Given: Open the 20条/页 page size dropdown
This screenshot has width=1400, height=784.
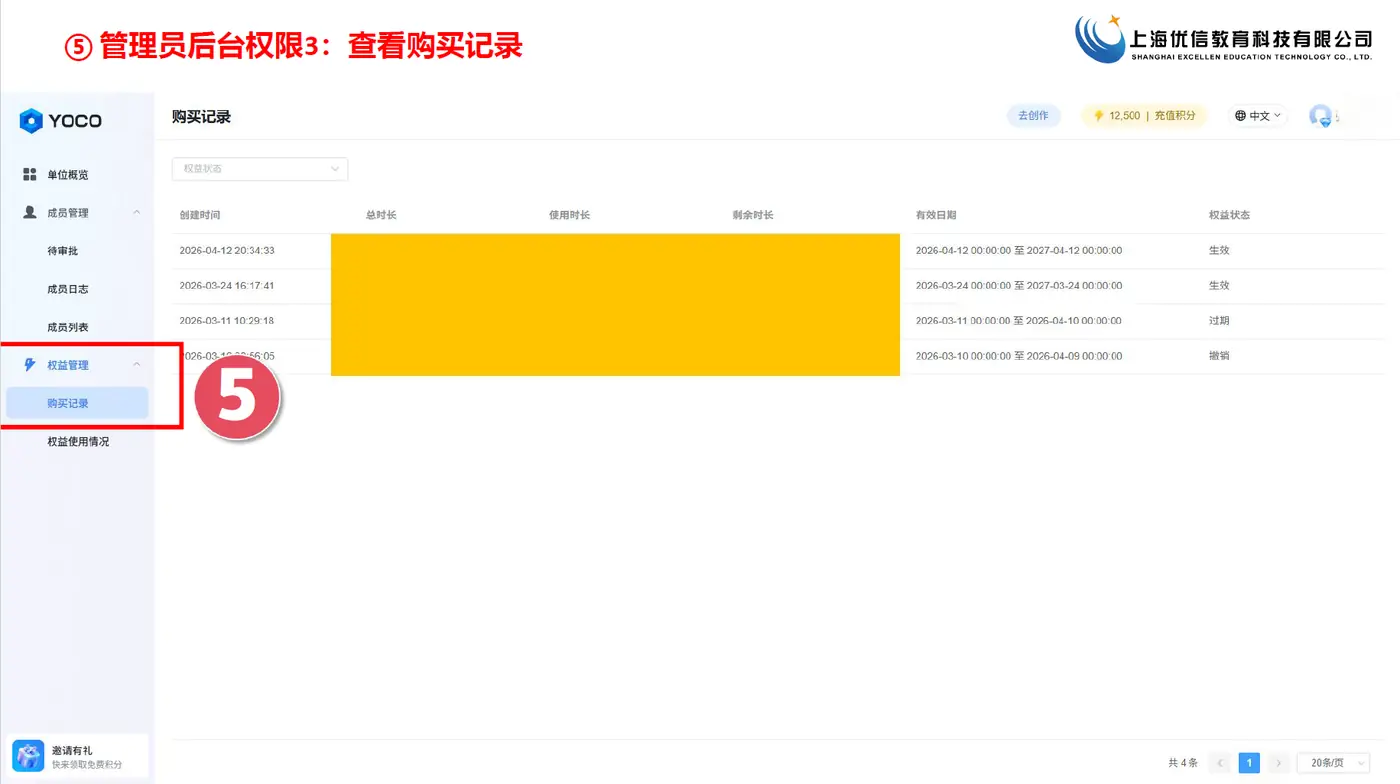Looking at the screenshot, I should point(1334,763).
